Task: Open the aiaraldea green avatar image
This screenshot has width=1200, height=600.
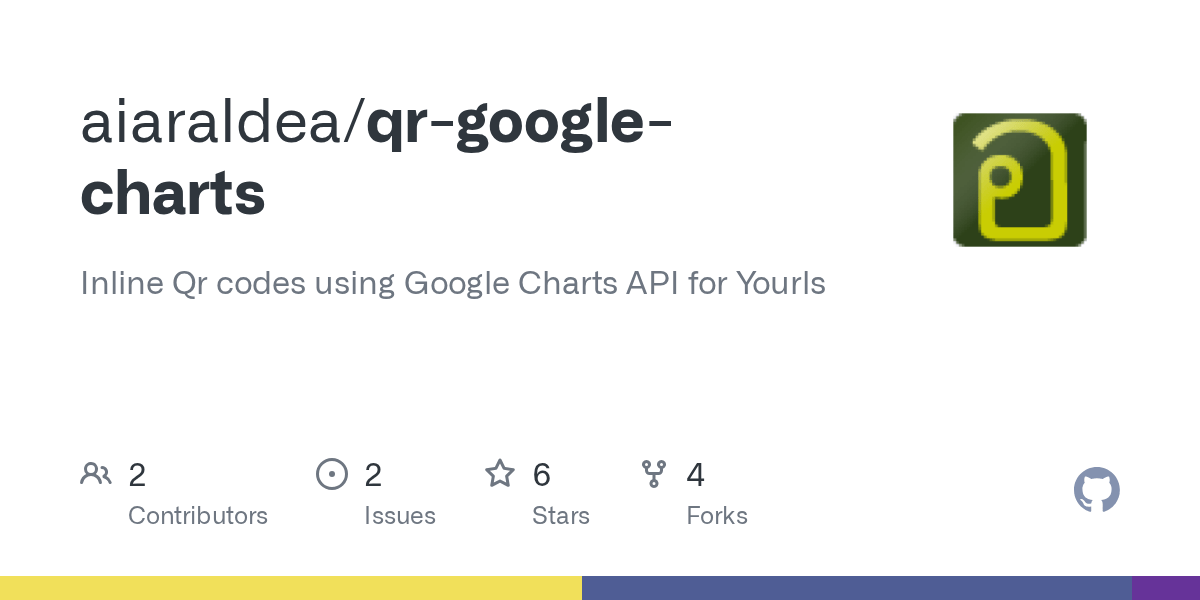Action: tap(1019, 180)
